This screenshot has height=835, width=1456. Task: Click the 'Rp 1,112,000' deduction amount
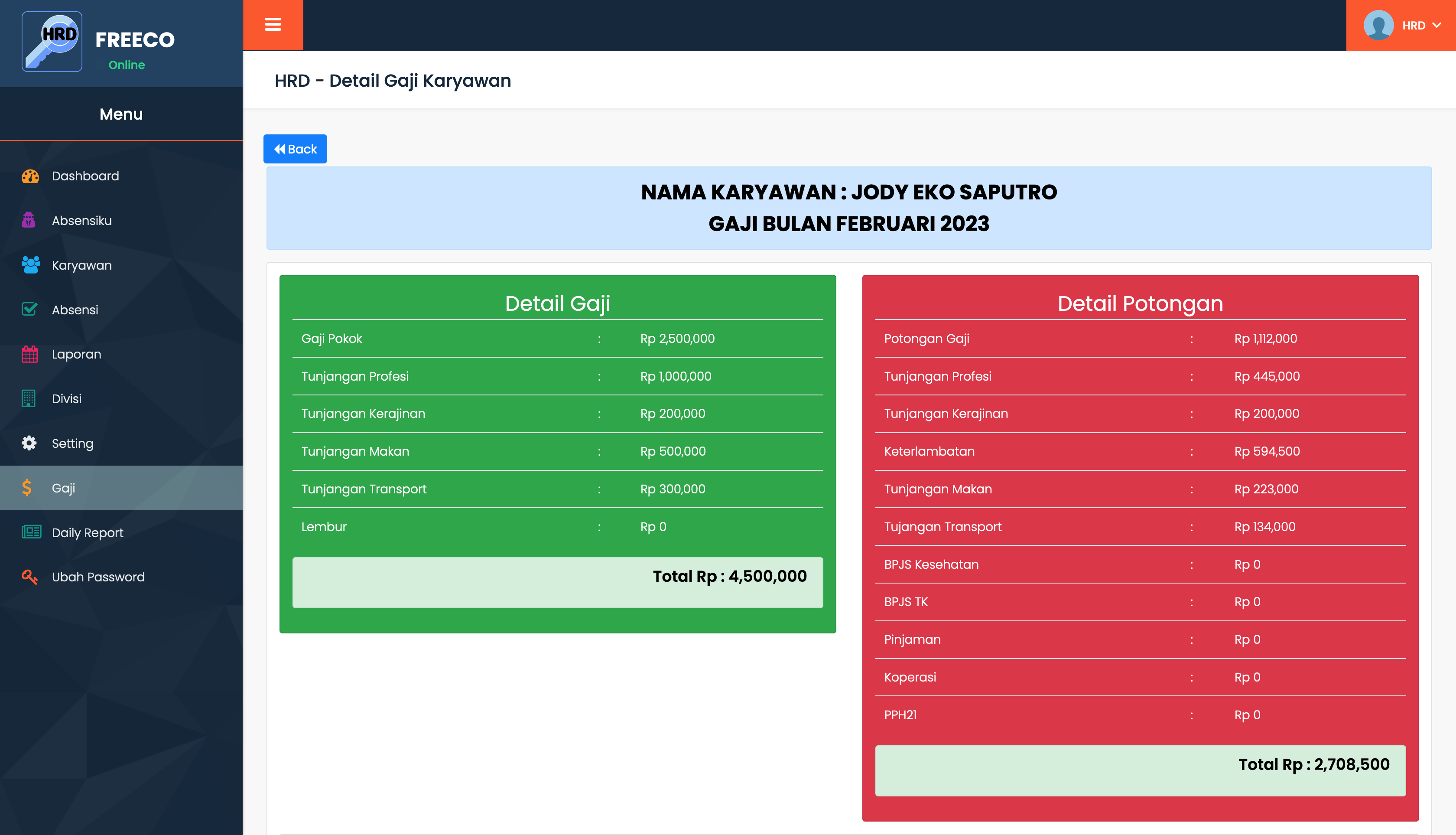[1266, 338]
